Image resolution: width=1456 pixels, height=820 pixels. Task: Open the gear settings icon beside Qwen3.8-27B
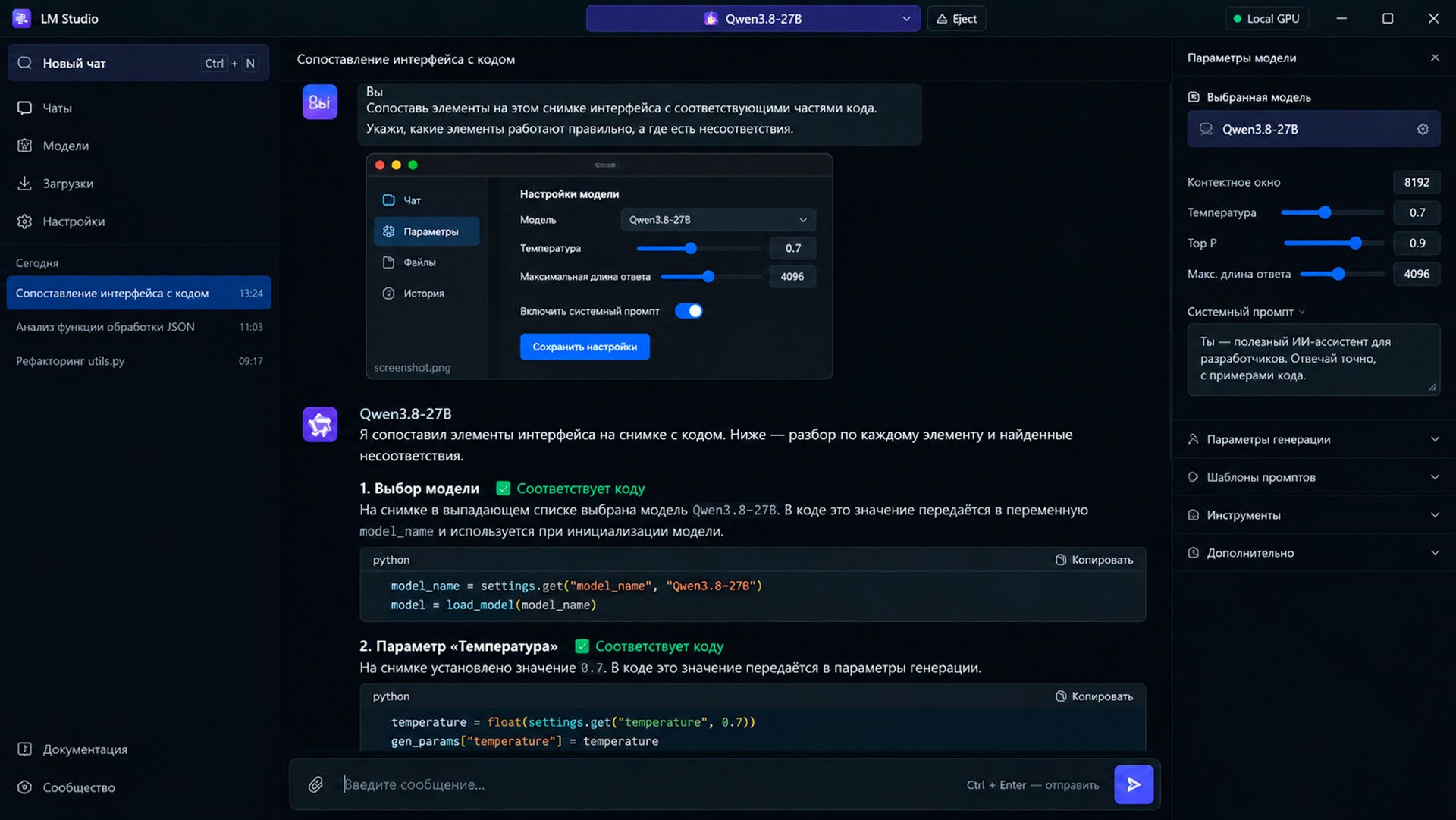pyautogui.click(x=1423, y=129)
